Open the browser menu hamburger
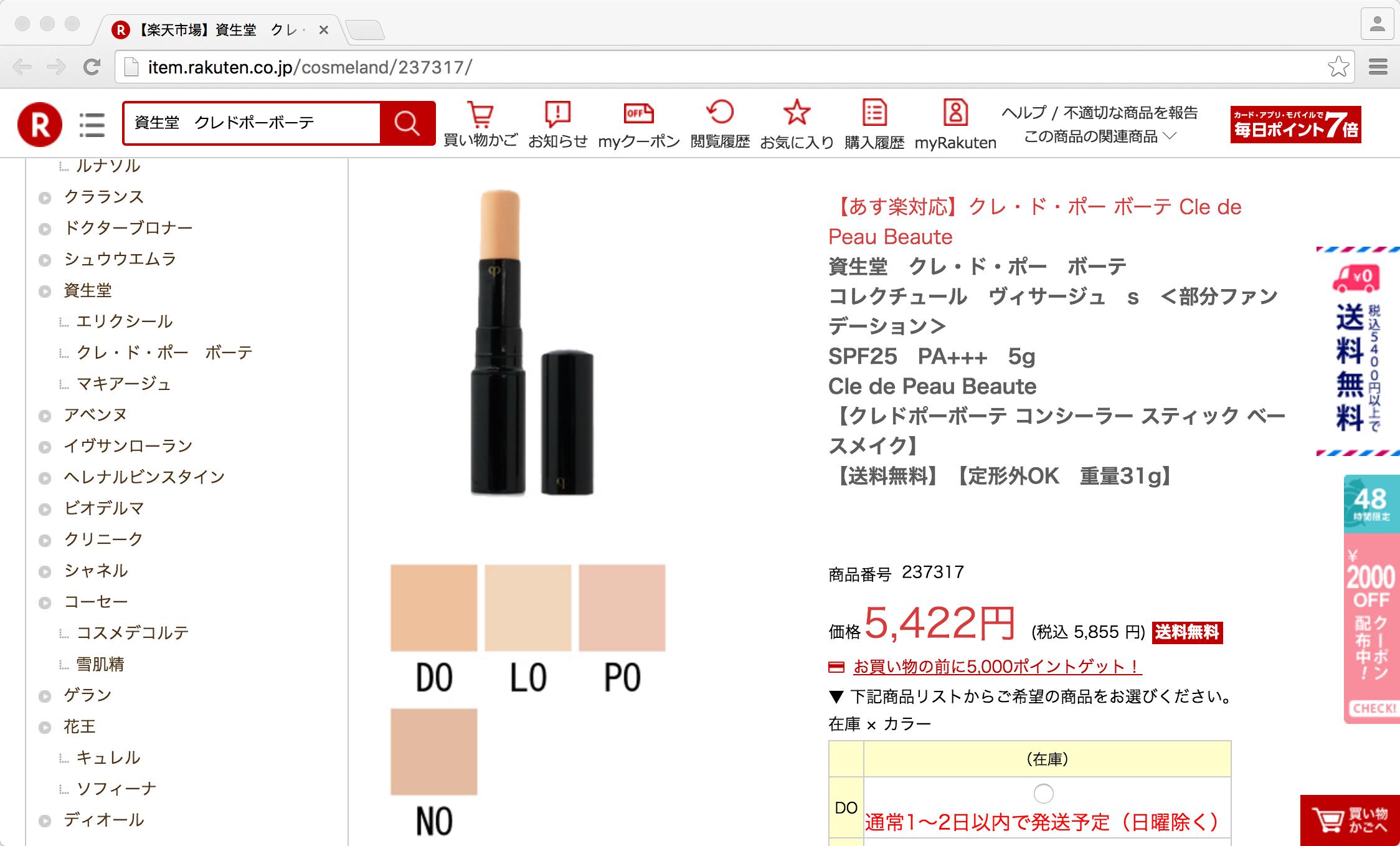Screen dimensions: 1400x846 (1383, 67)
